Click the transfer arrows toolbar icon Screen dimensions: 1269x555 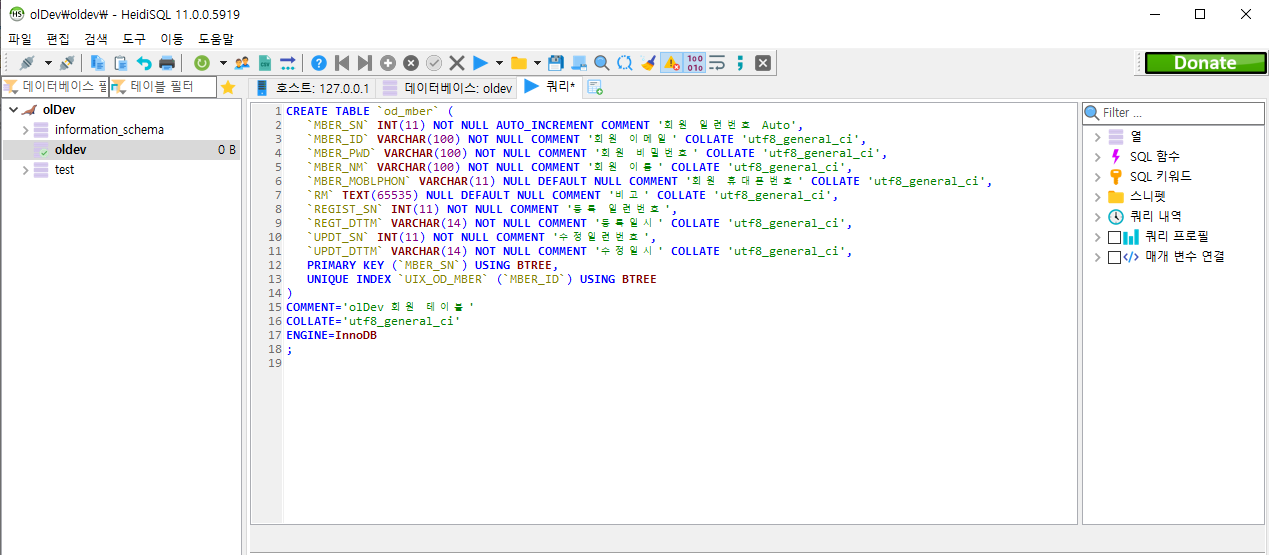click(288, 63)
